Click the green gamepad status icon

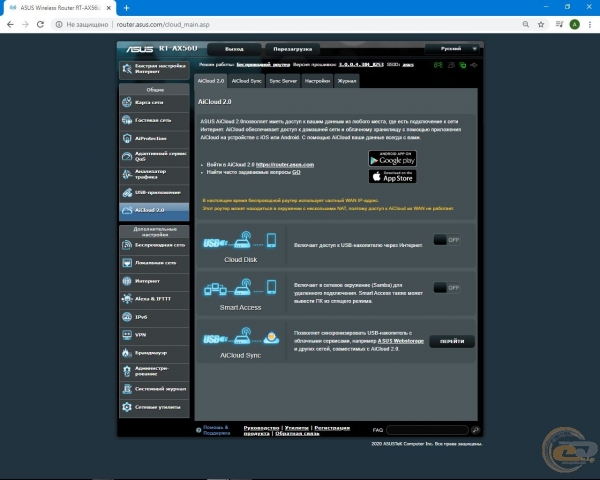[x=438, y=65]
